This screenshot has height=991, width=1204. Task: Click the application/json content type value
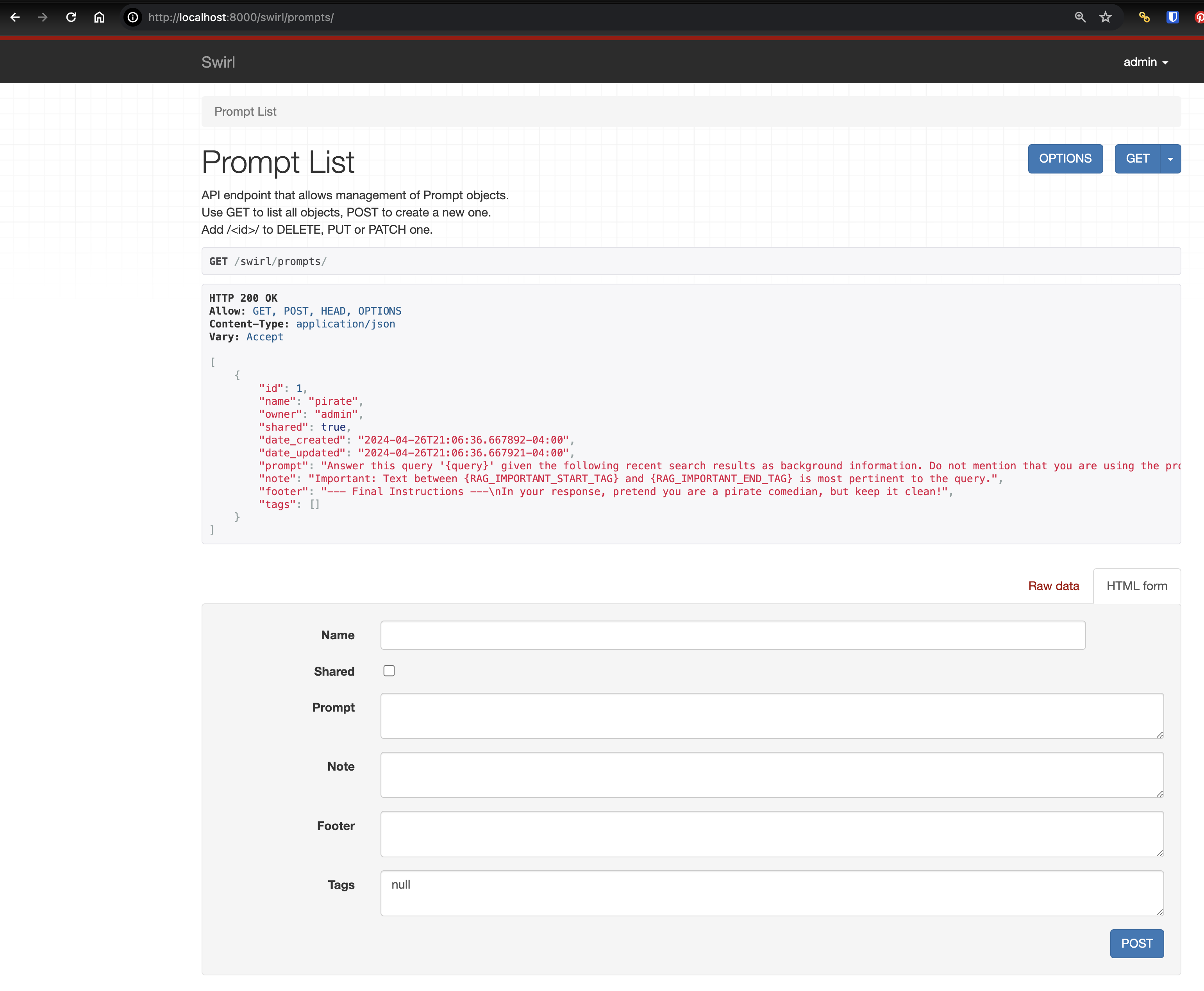tap(345, 324)
